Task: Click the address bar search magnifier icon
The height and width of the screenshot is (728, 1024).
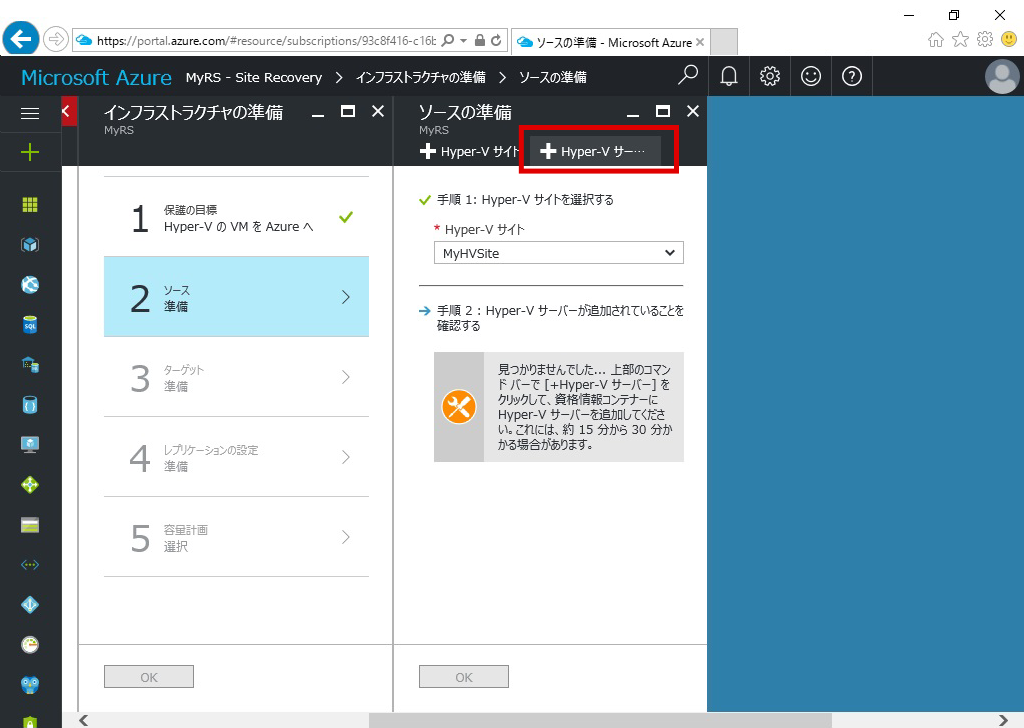Action: tap(448, 40)
